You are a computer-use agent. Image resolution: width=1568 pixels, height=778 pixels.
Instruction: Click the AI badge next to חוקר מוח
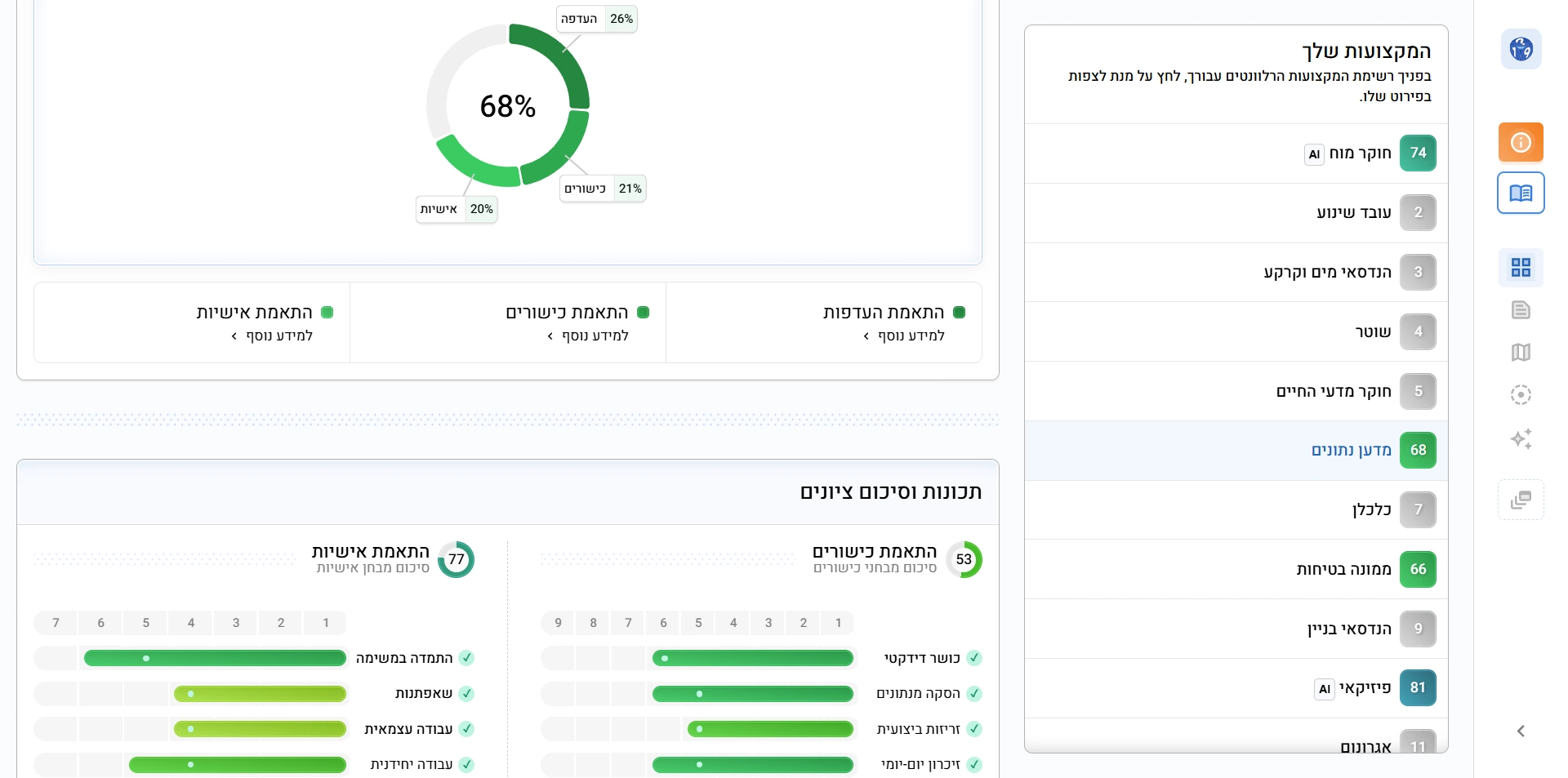(x=1312, y=154)
